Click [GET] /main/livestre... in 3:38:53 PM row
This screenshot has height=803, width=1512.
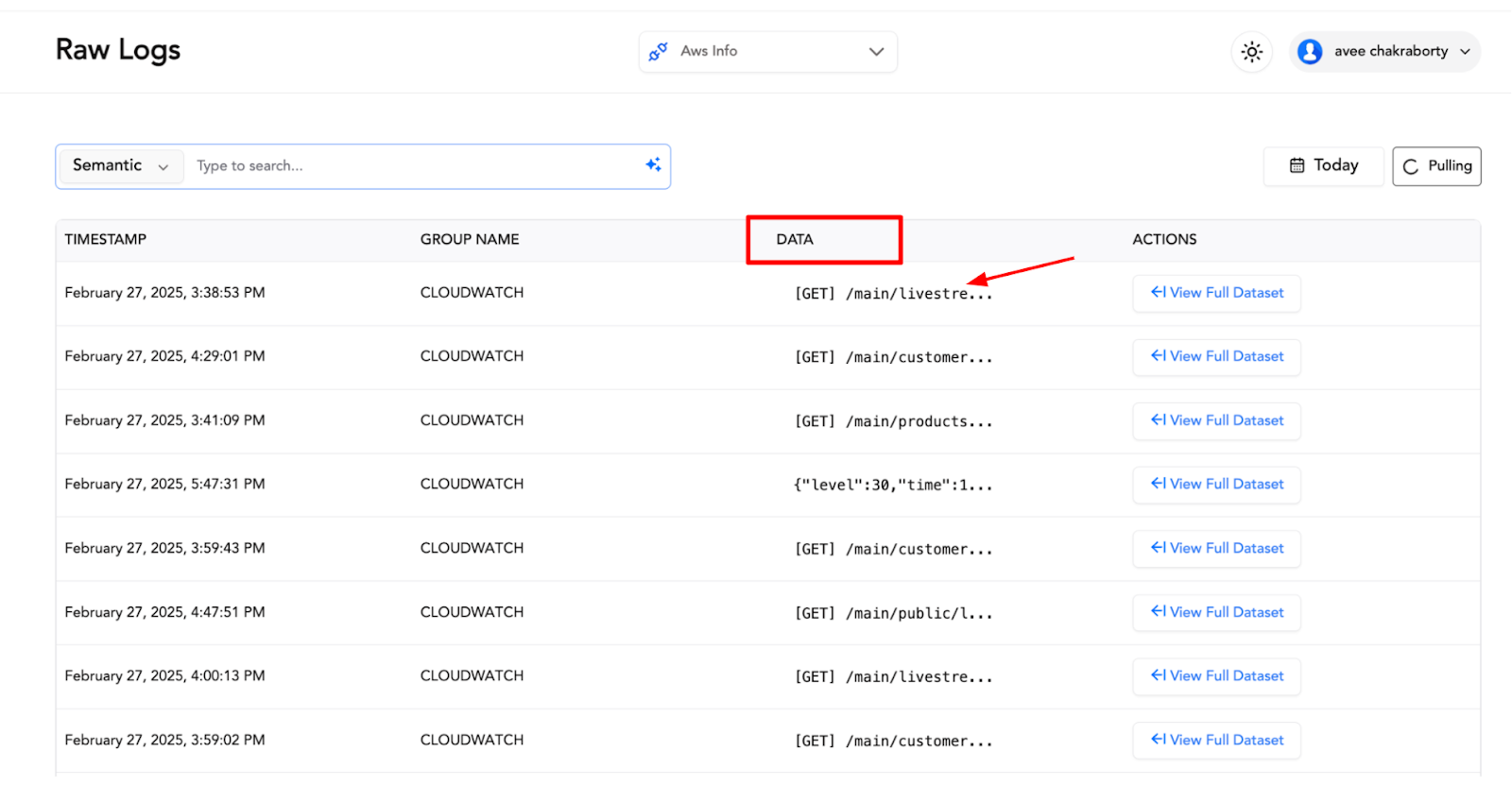[x=893, y=294]
